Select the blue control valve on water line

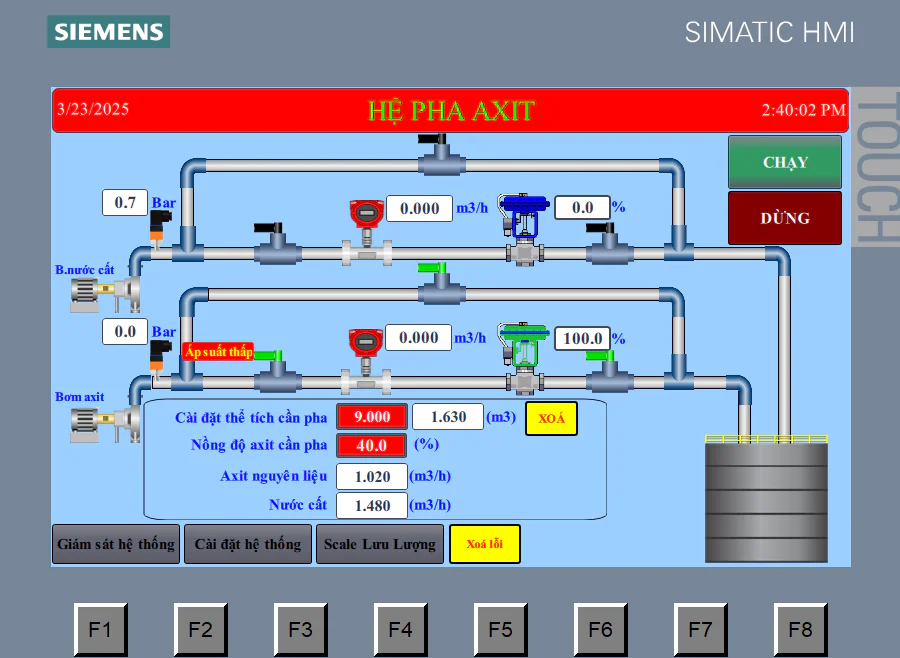(x=523, y=229)
